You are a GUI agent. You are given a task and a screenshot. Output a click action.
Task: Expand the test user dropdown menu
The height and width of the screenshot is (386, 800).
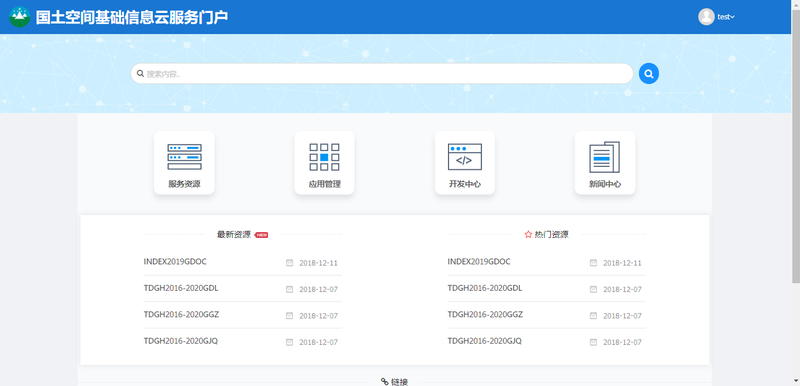[726, 17]
